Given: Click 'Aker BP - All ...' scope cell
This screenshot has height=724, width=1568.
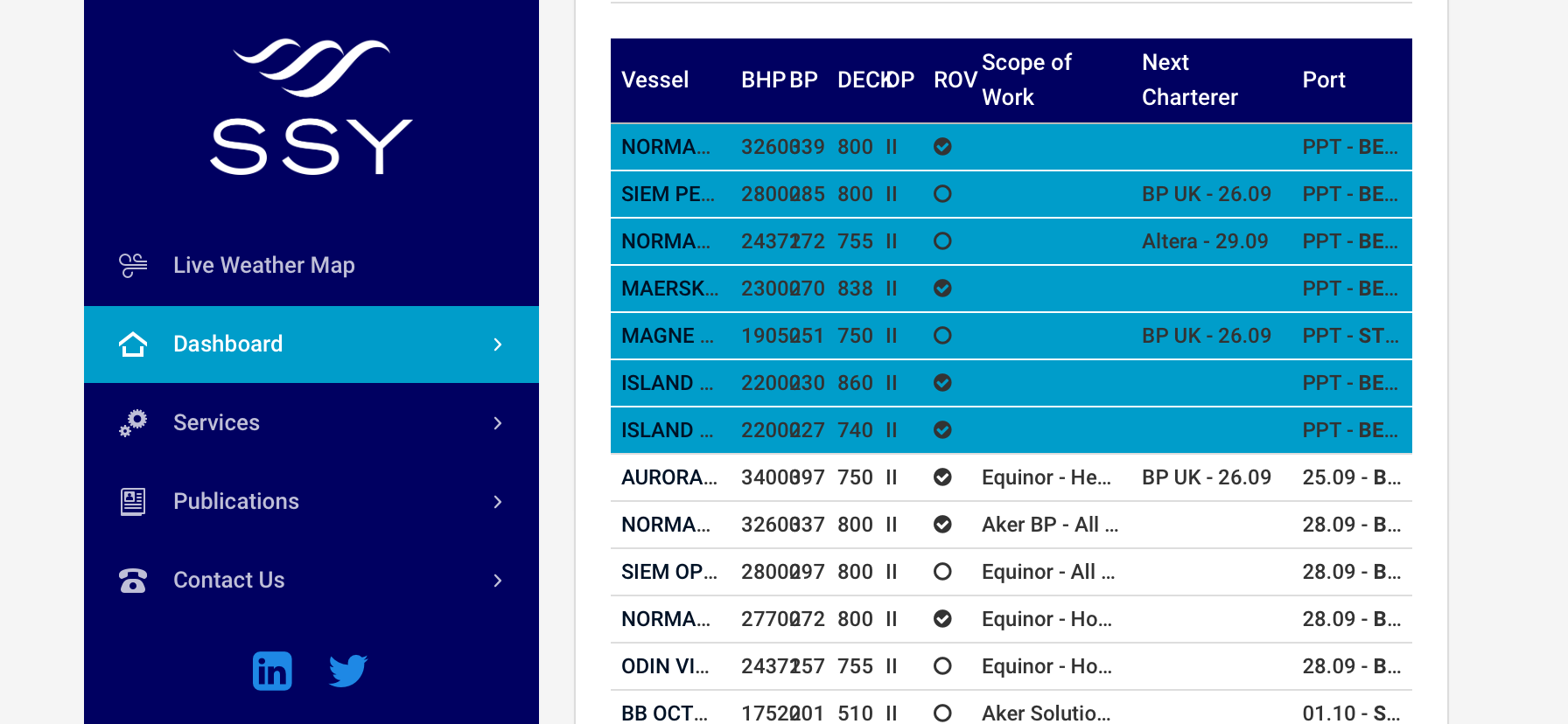Looking at the screenshot, I should (x=1050, y=525).
